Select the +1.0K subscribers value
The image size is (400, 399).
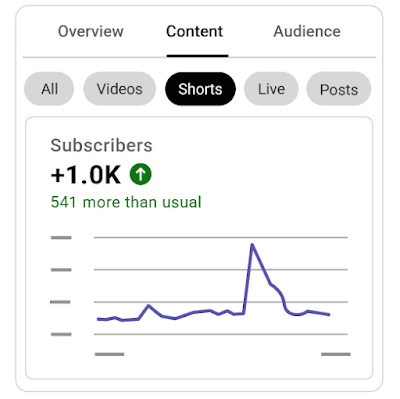click(x=86, y=175)
